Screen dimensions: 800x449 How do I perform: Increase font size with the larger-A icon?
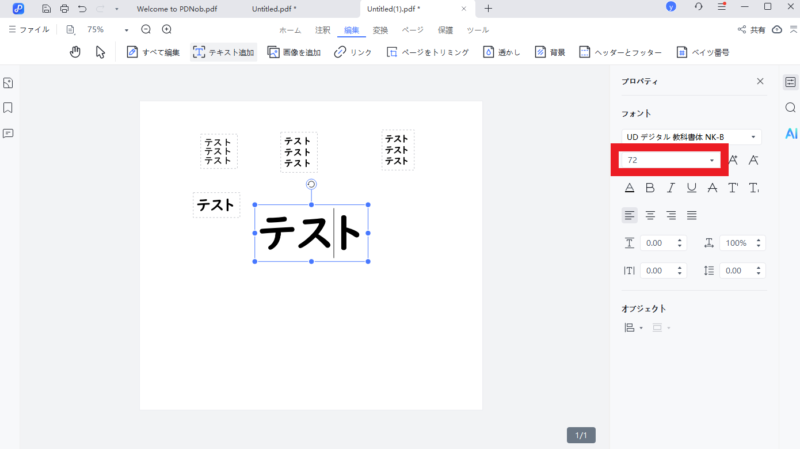coord(733,160)
